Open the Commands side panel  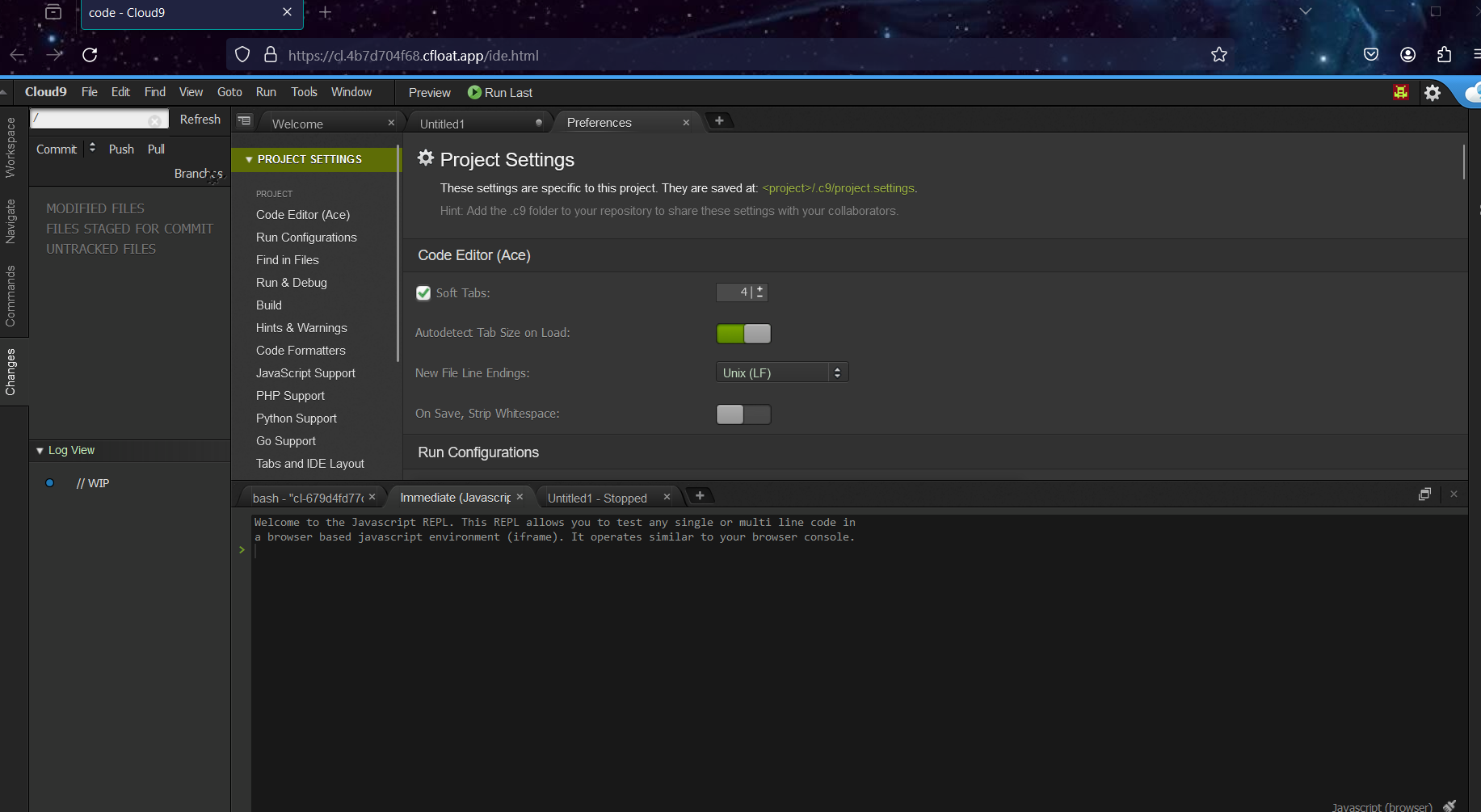point(11,296)
